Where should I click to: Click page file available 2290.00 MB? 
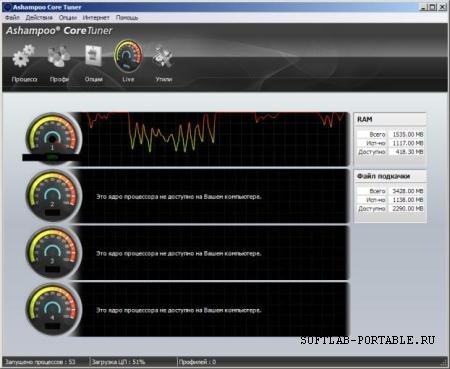tap(407, 208)
